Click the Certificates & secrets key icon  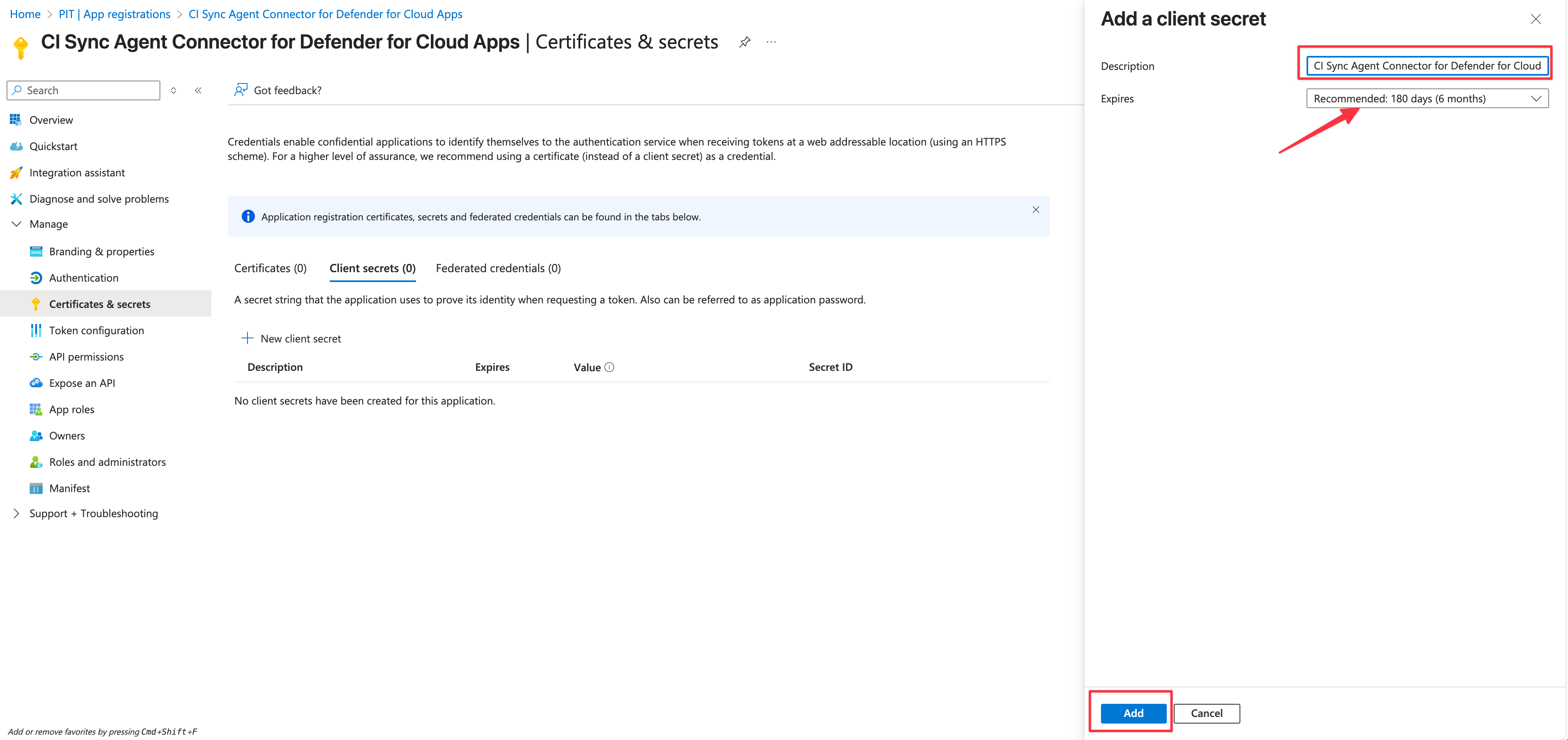pos(36,304)
